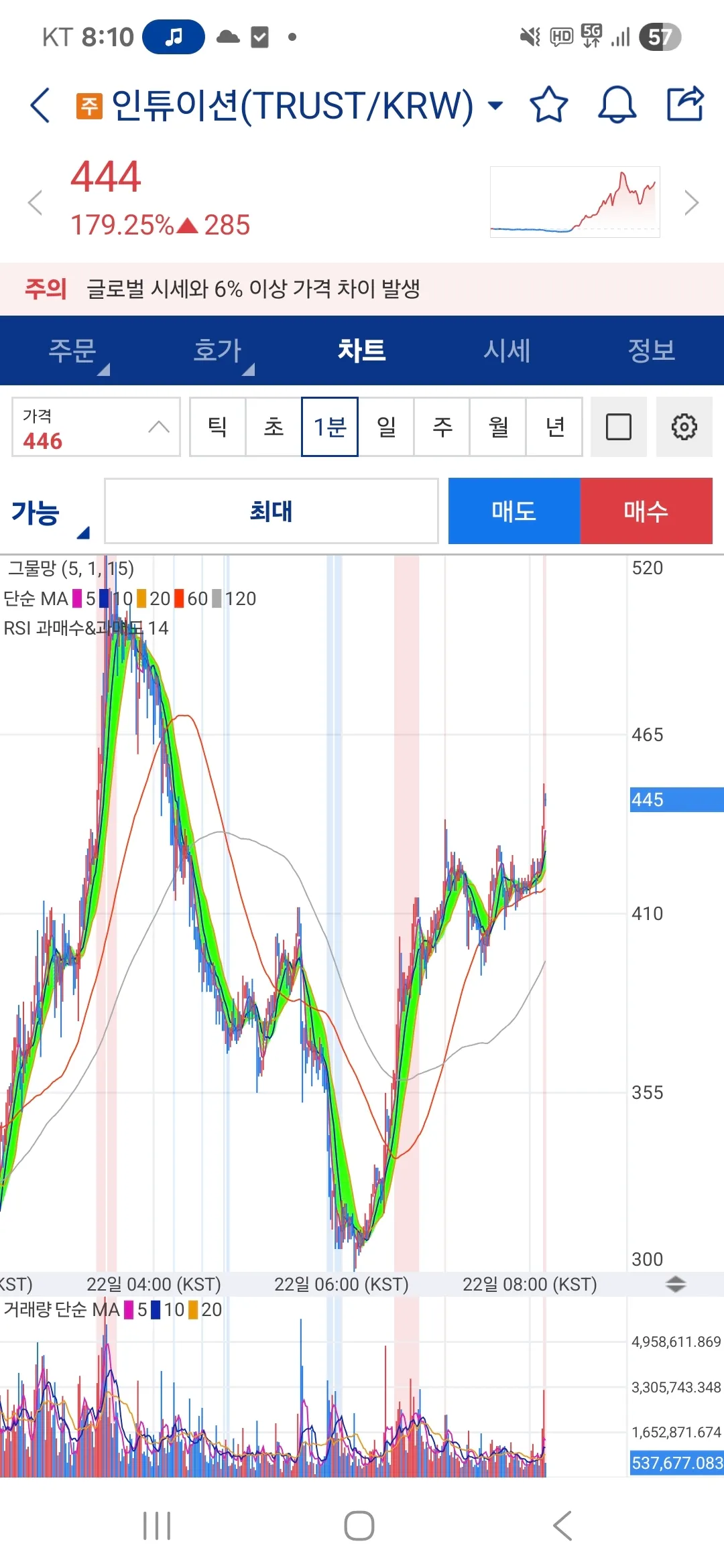Tap the fullscreen chart square icon
The width and height of the screenshot is (724, 1568).
click(618, 427)
